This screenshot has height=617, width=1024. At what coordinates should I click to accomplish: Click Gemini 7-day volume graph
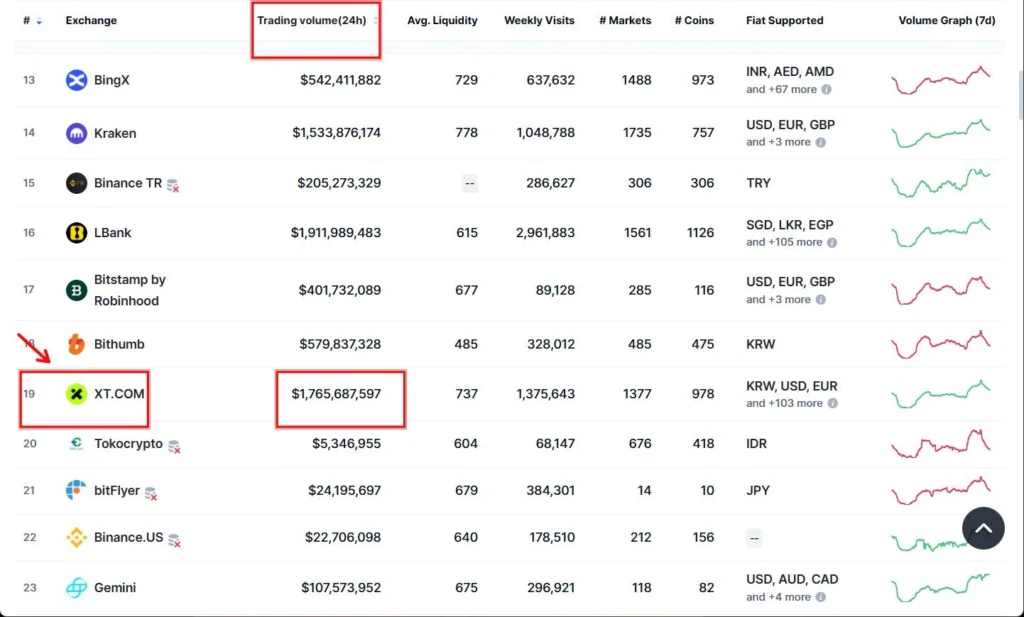click(x=941, y=588)
